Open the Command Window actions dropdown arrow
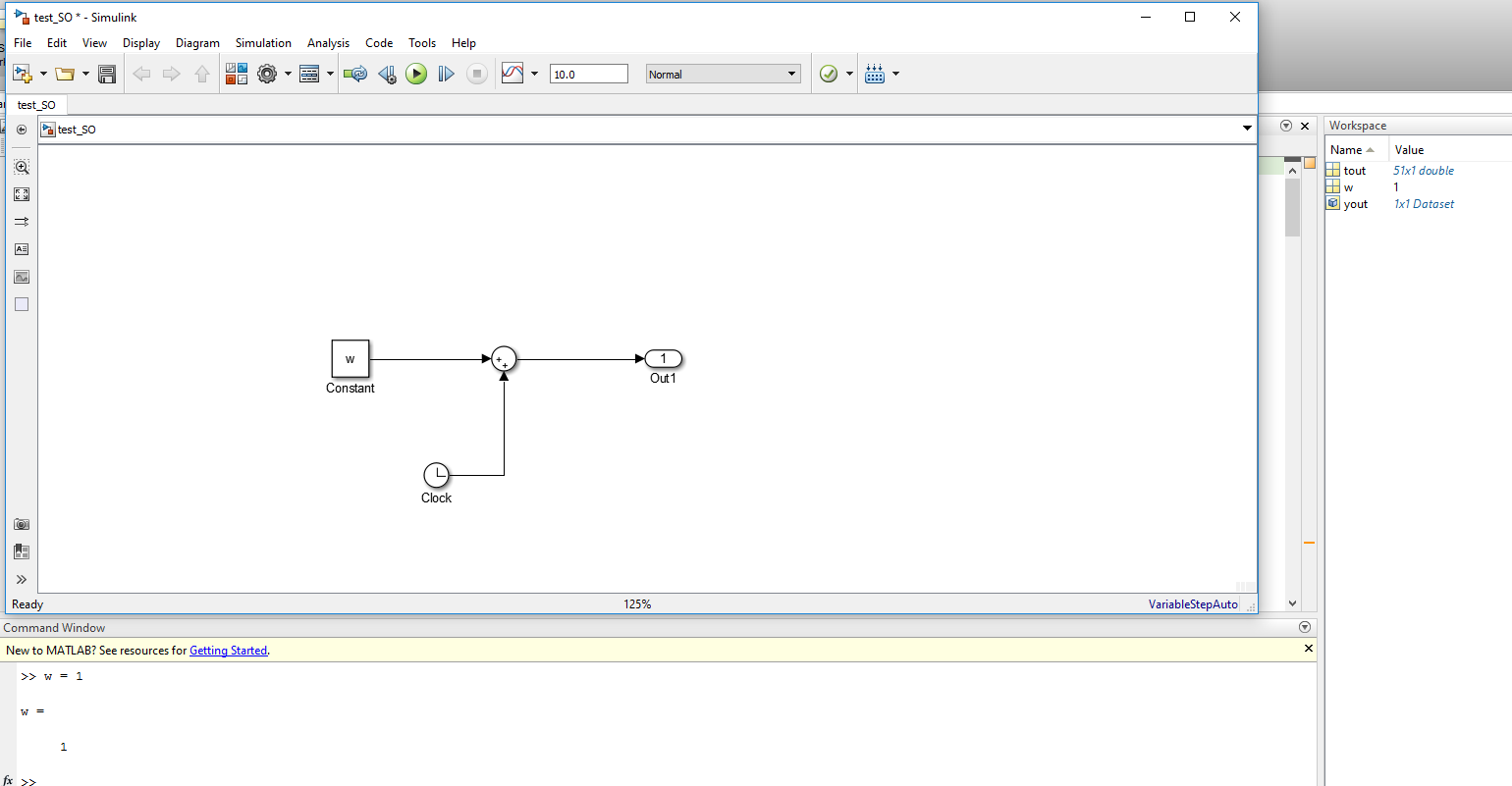 point(1305,627)
